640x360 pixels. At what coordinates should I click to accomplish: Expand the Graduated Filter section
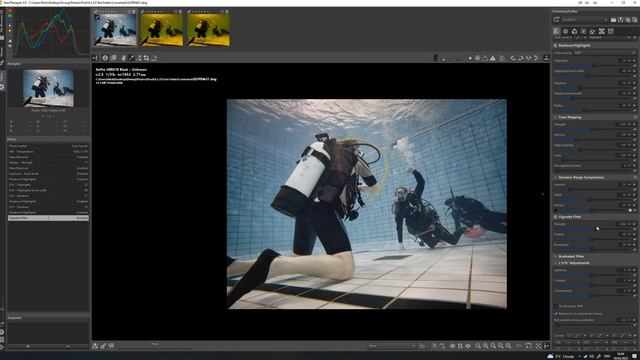coord(571,256)
